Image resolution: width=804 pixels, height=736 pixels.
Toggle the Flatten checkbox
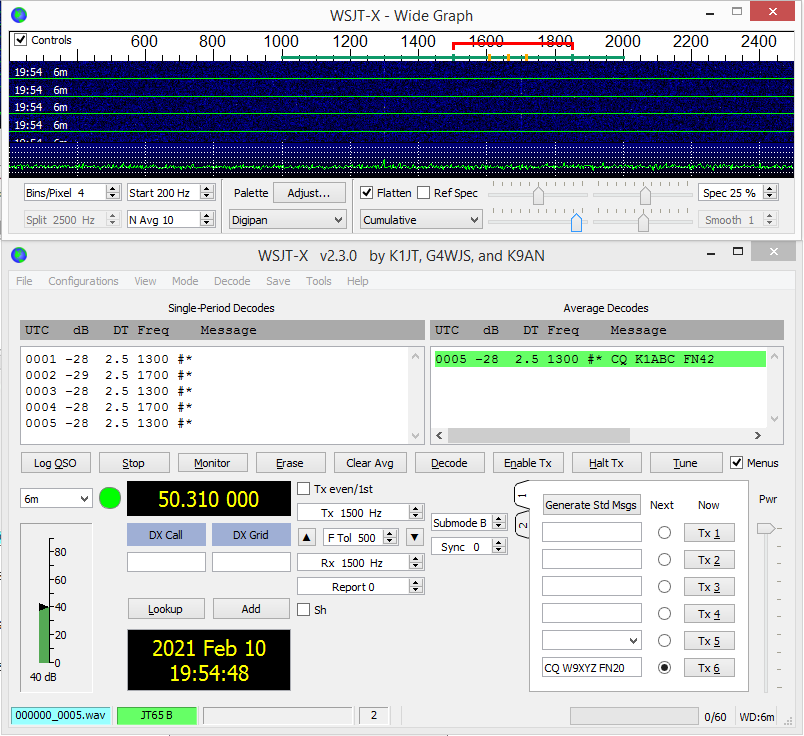[366, 193]
